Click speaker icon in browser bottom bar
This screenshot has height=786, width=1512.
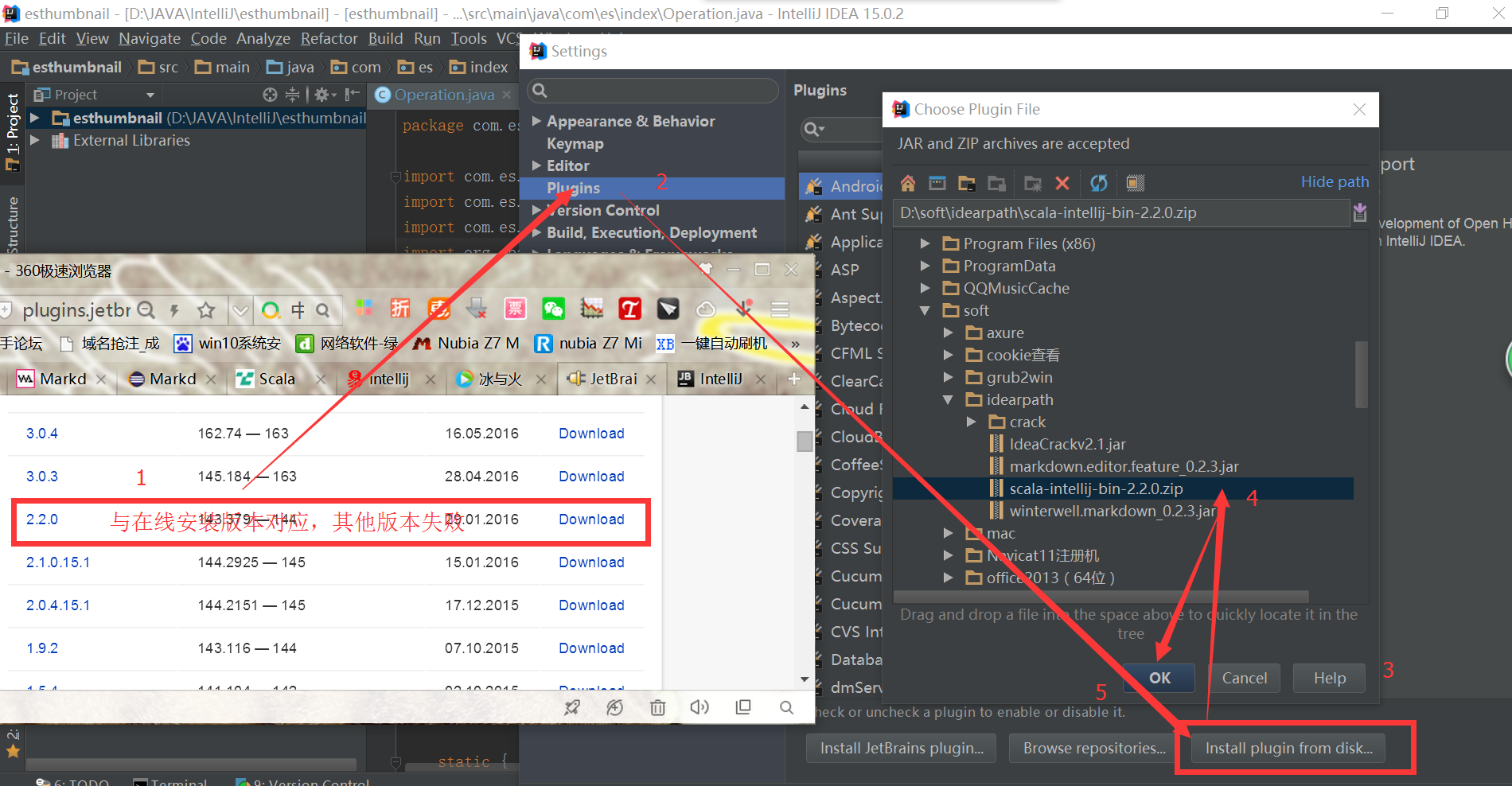[x=699, y=707]
